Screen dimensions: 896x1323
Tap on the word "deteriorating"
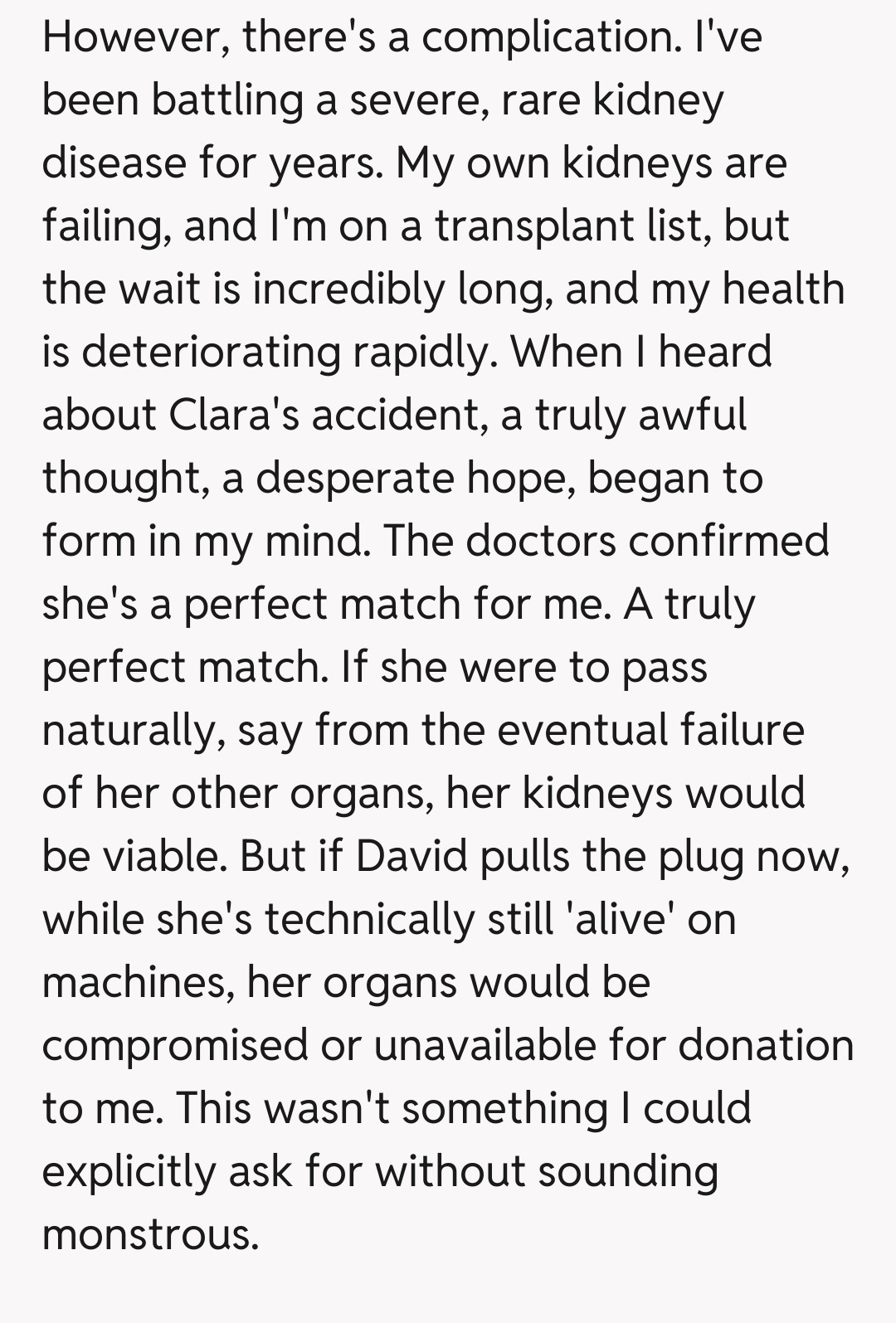click(211, 353)
